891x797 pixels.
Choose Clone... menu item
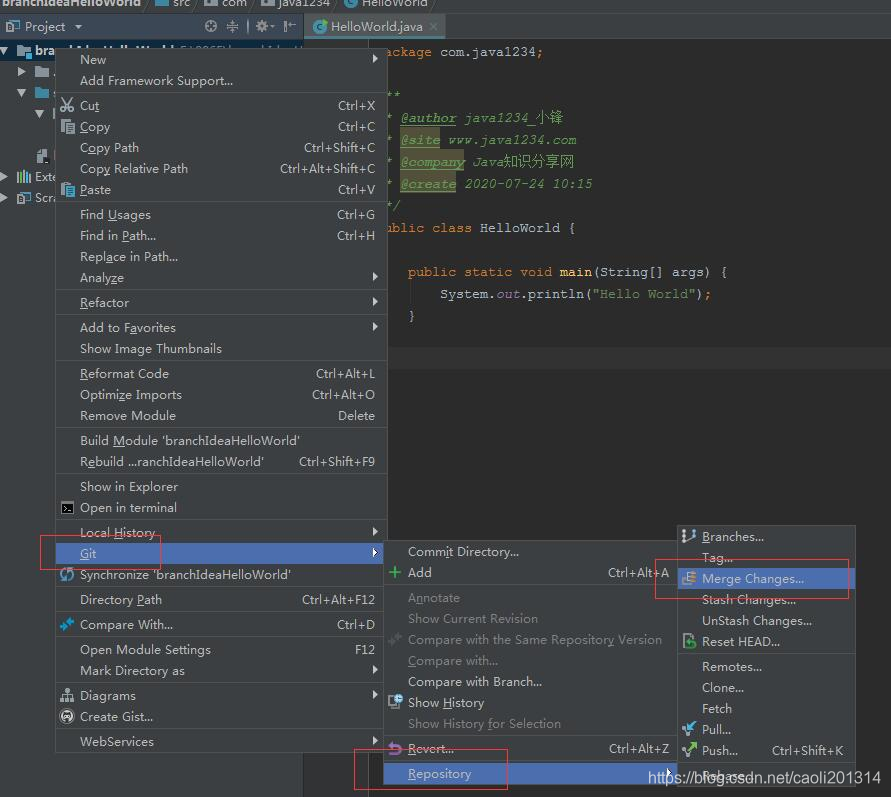[x=766, y=687]
